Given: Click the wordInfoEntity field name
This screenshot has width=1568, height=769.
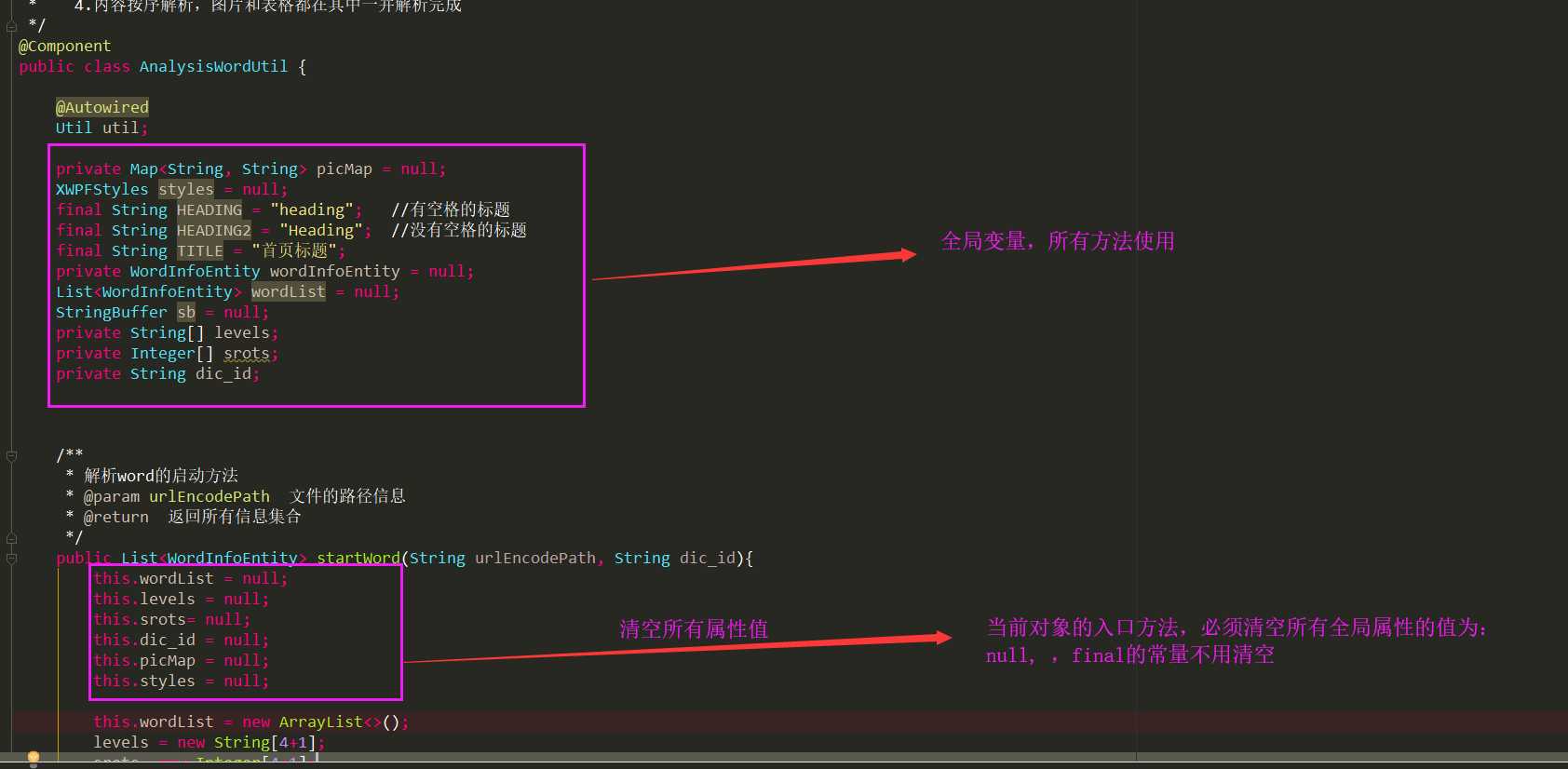Looking at the screenshot, I should pos(334,271).
